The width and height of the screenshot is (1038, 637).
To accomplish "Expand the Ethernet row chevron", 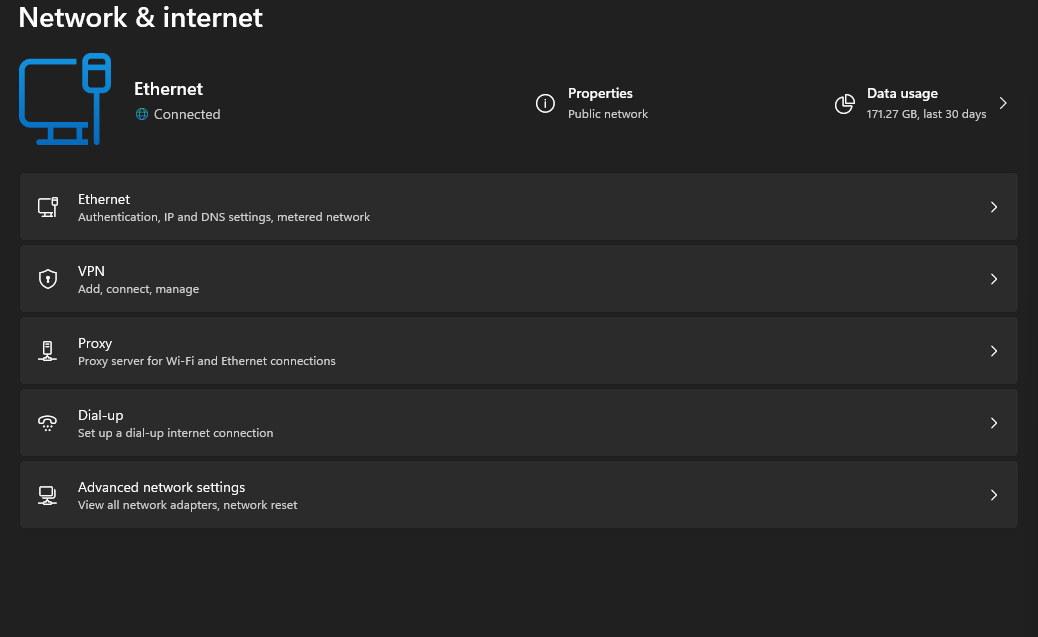I will point(993,207).
